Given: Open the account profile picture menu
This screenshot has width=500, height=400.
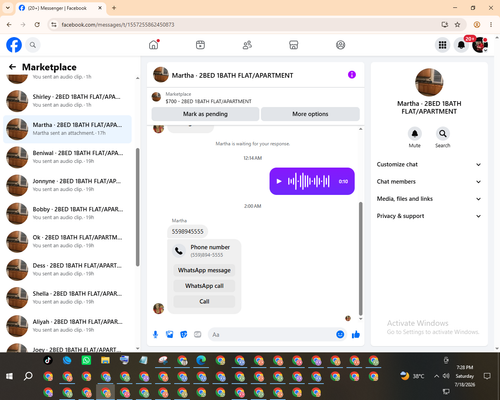Looking at the screenshot, I should click(480, 45).
